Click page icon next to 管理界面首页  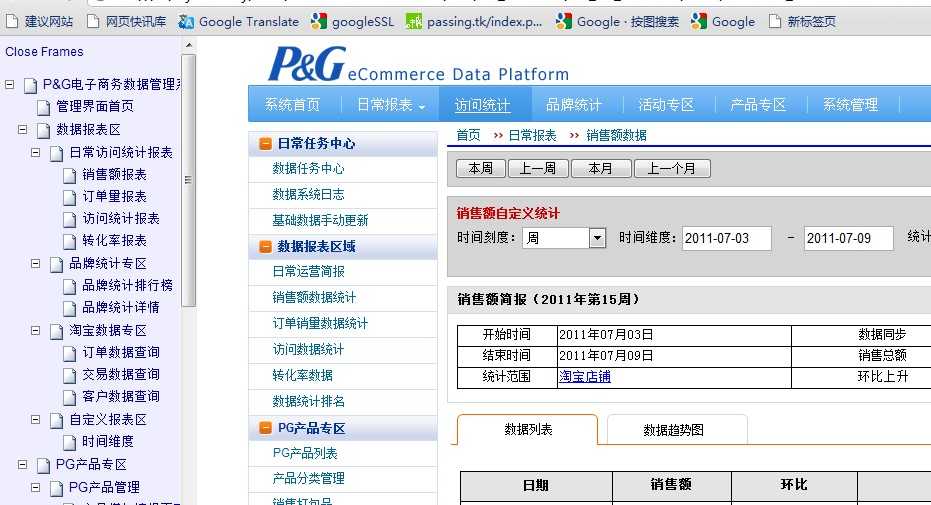pos(43,107)
